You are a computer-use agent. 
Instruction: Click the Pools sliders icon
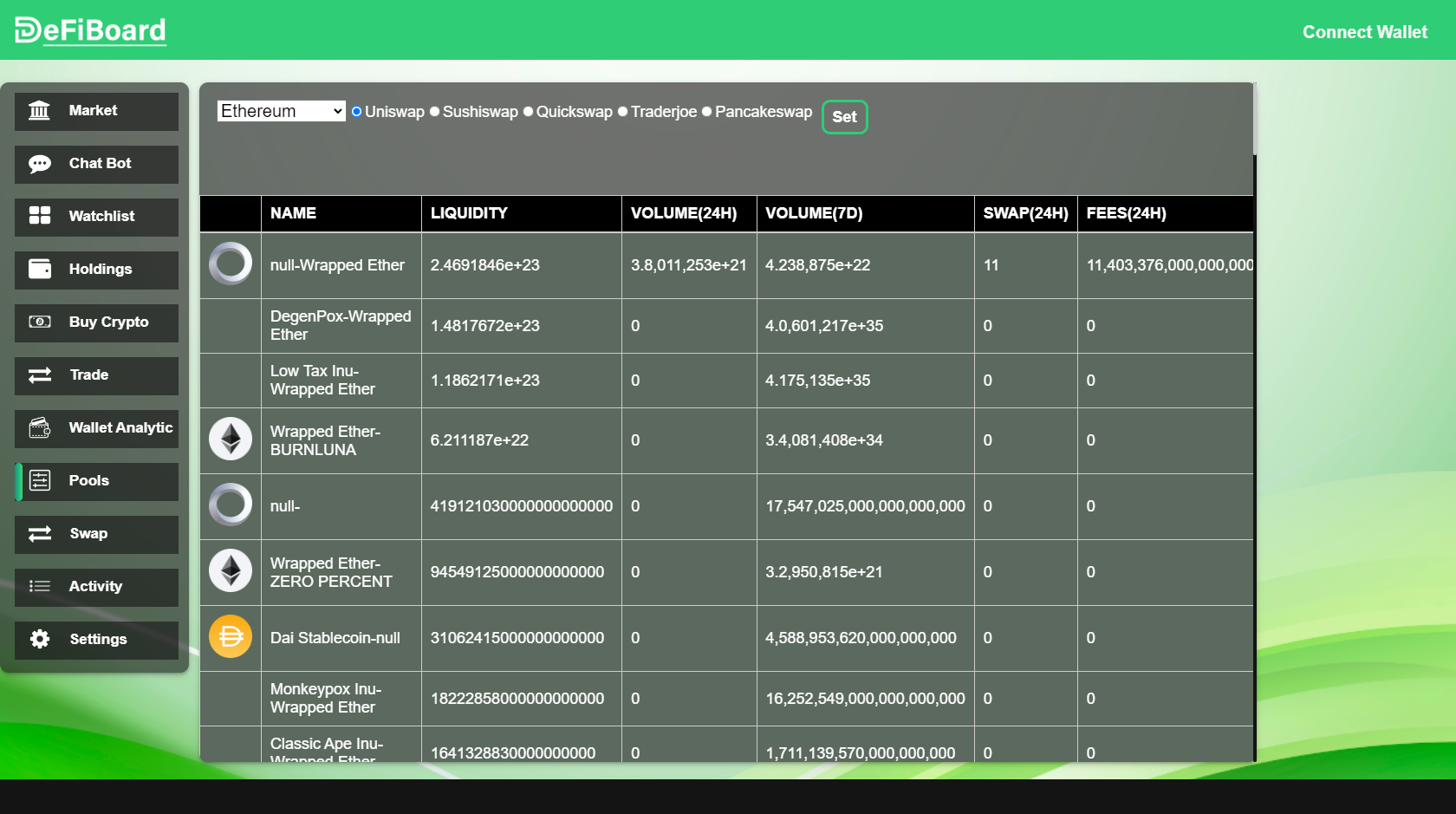pos(40,480)
